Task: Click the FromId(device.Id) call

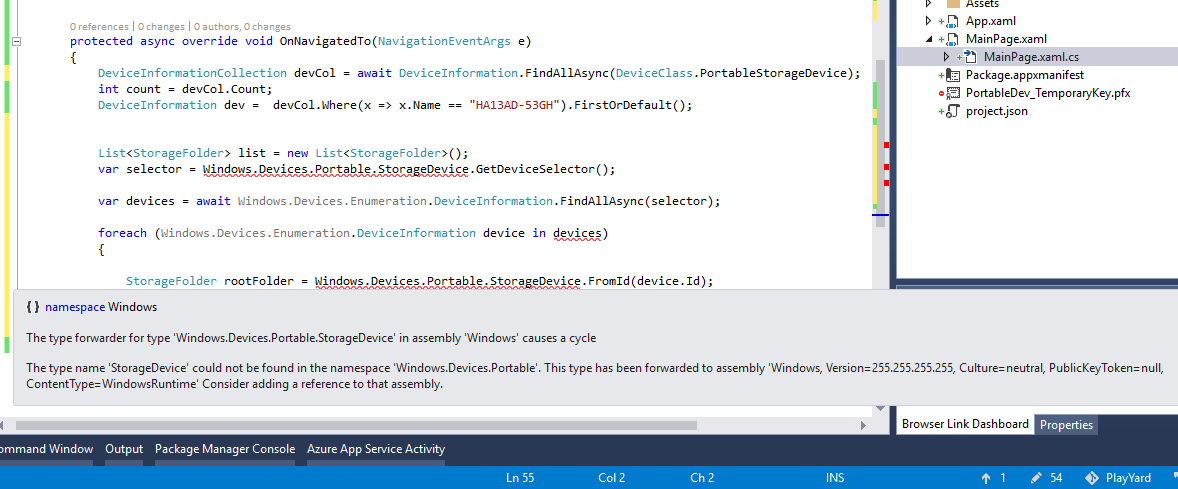Action: [x=647, y=281]
